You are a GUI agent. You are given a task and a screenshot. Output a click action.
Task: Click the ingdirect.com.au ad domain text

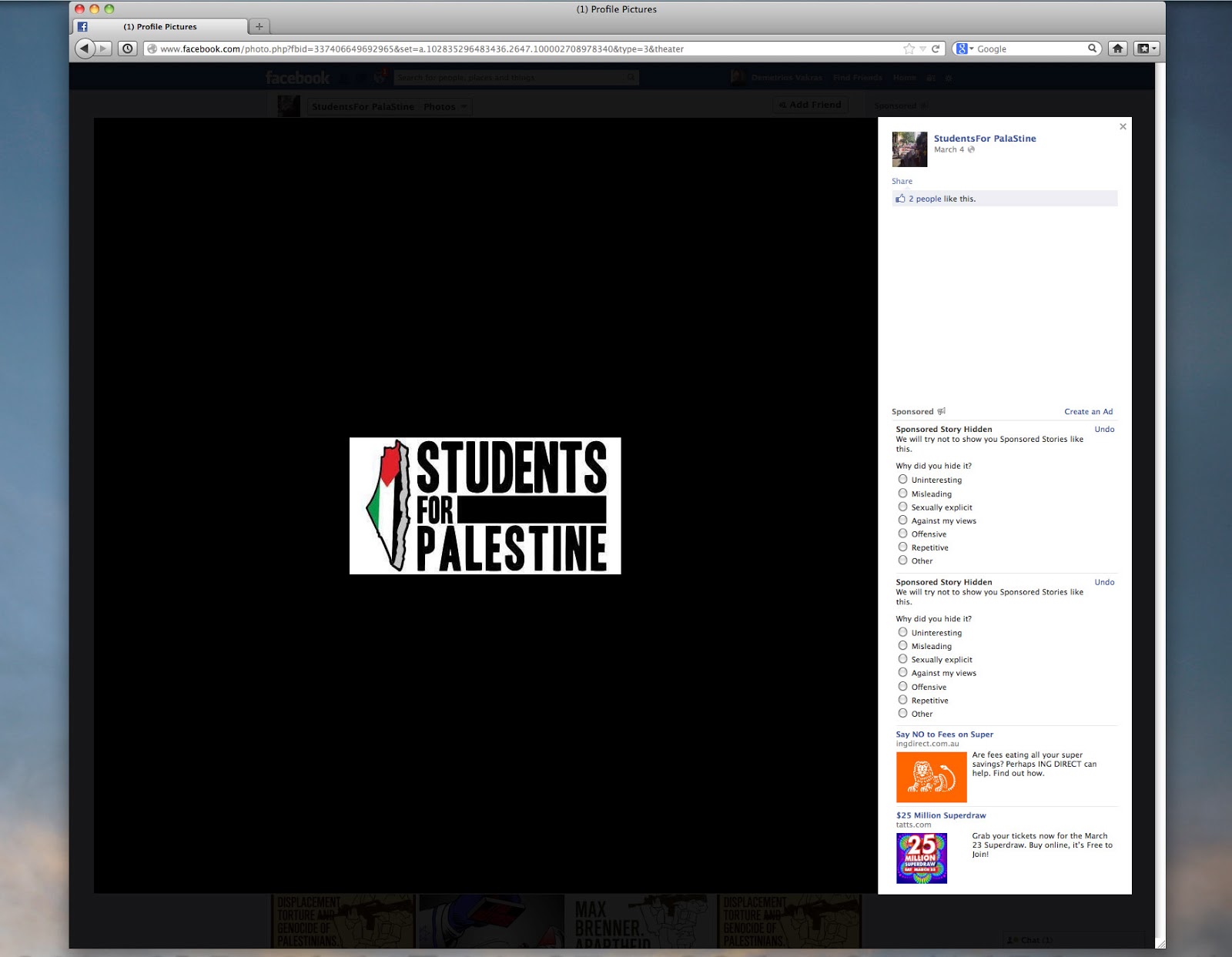click(x=927, y=744)
